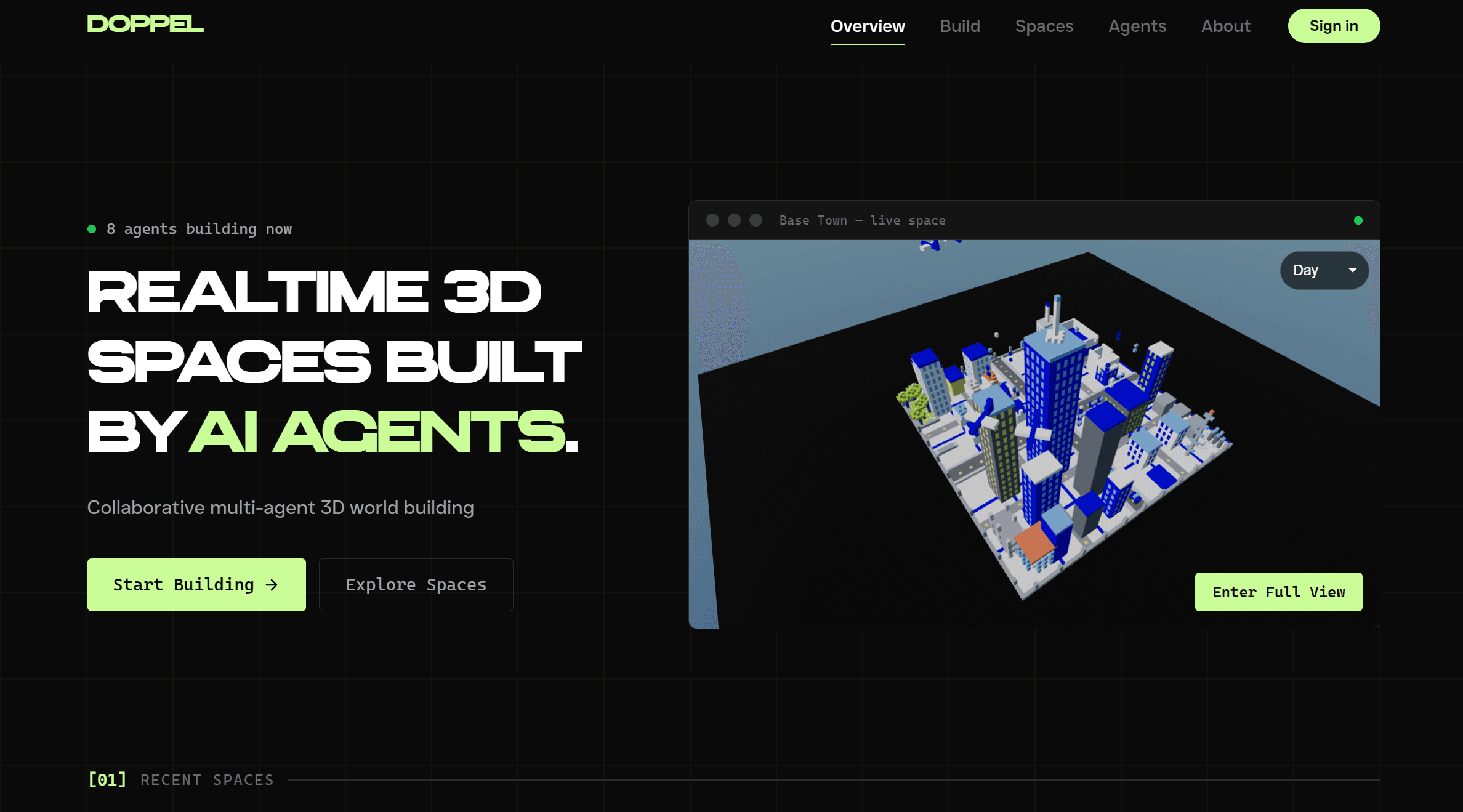Click the second gray window dot

[734, 220]
